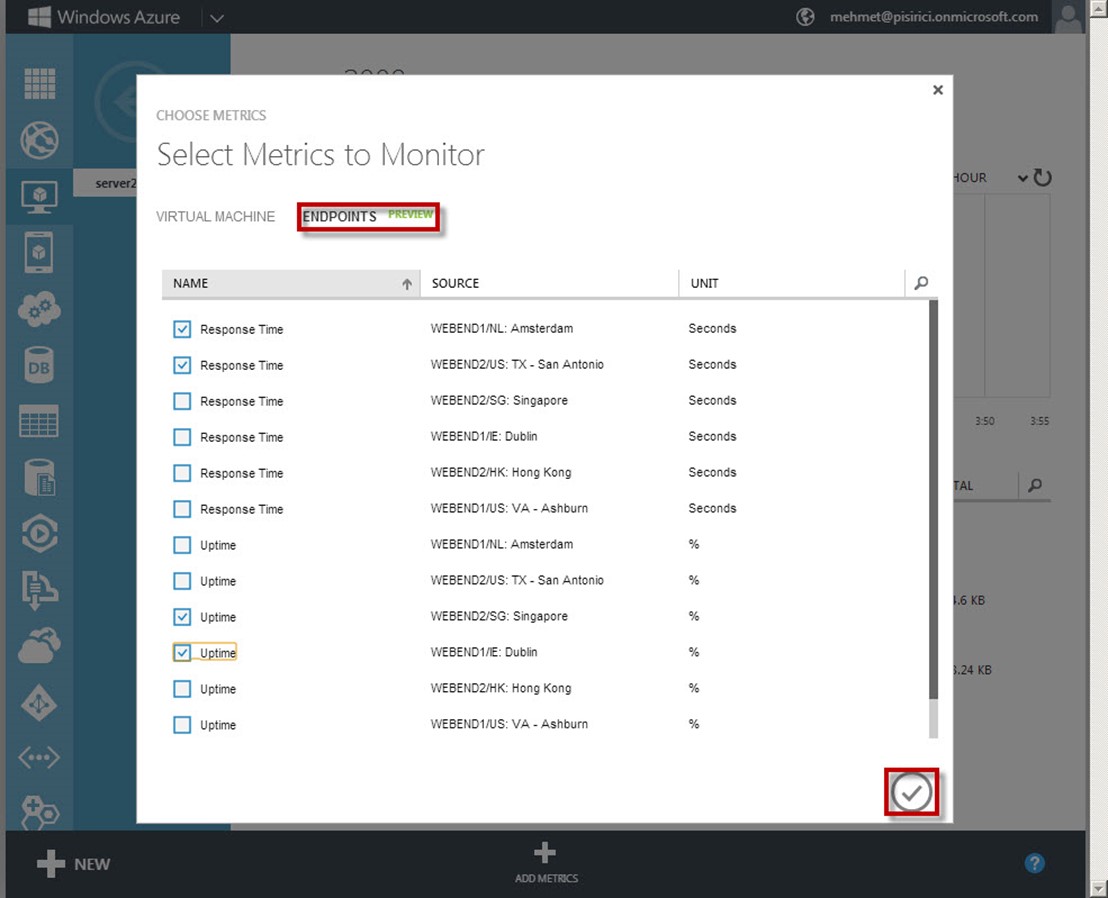This screenshot has width=1108, height=898.
Task: Open Active Directory diamond icon
Action: pyautogui.click(x=40, y=702)
